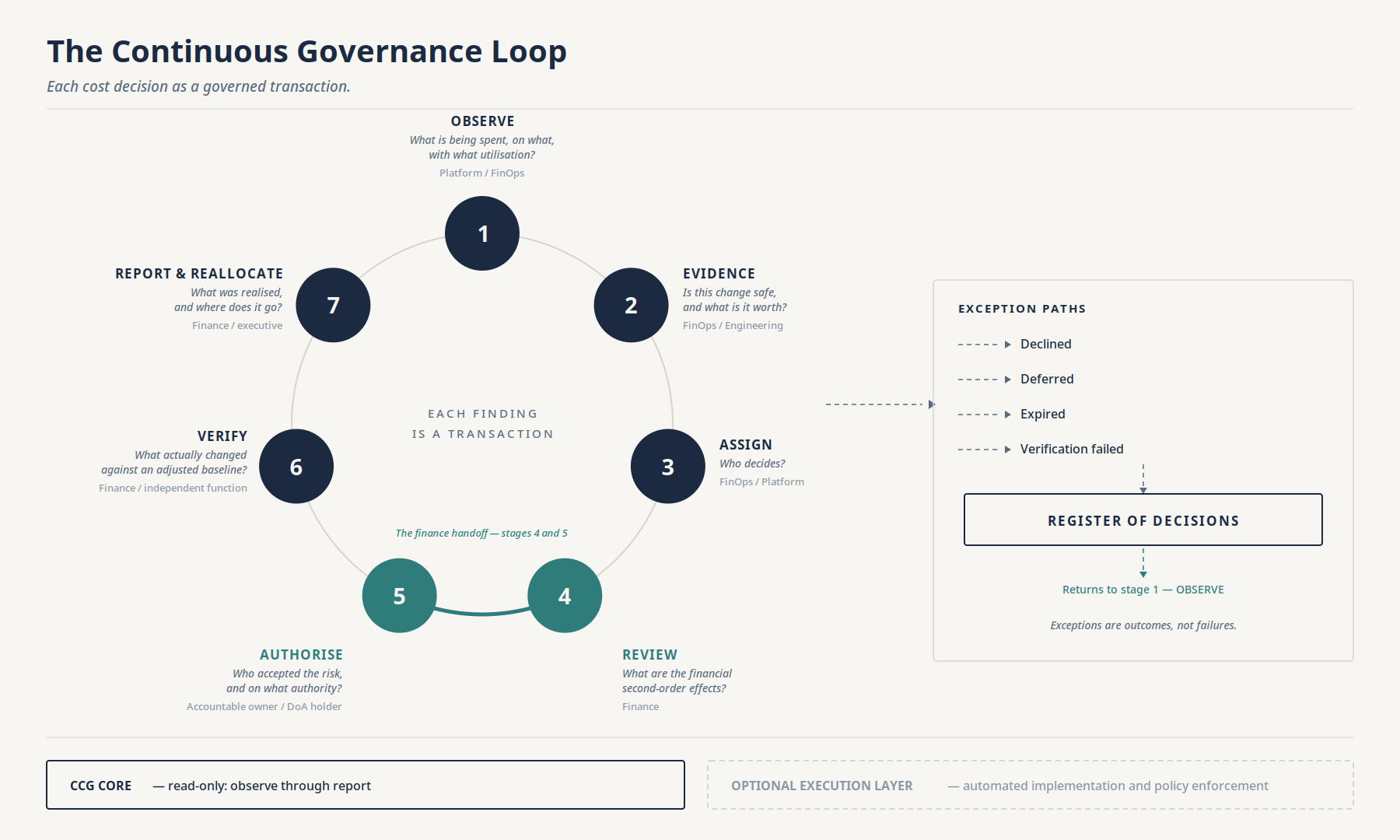Select the 'EXCEPTION PATHS' panel heading
The image size is (1400, 840).
(1022, 309)
